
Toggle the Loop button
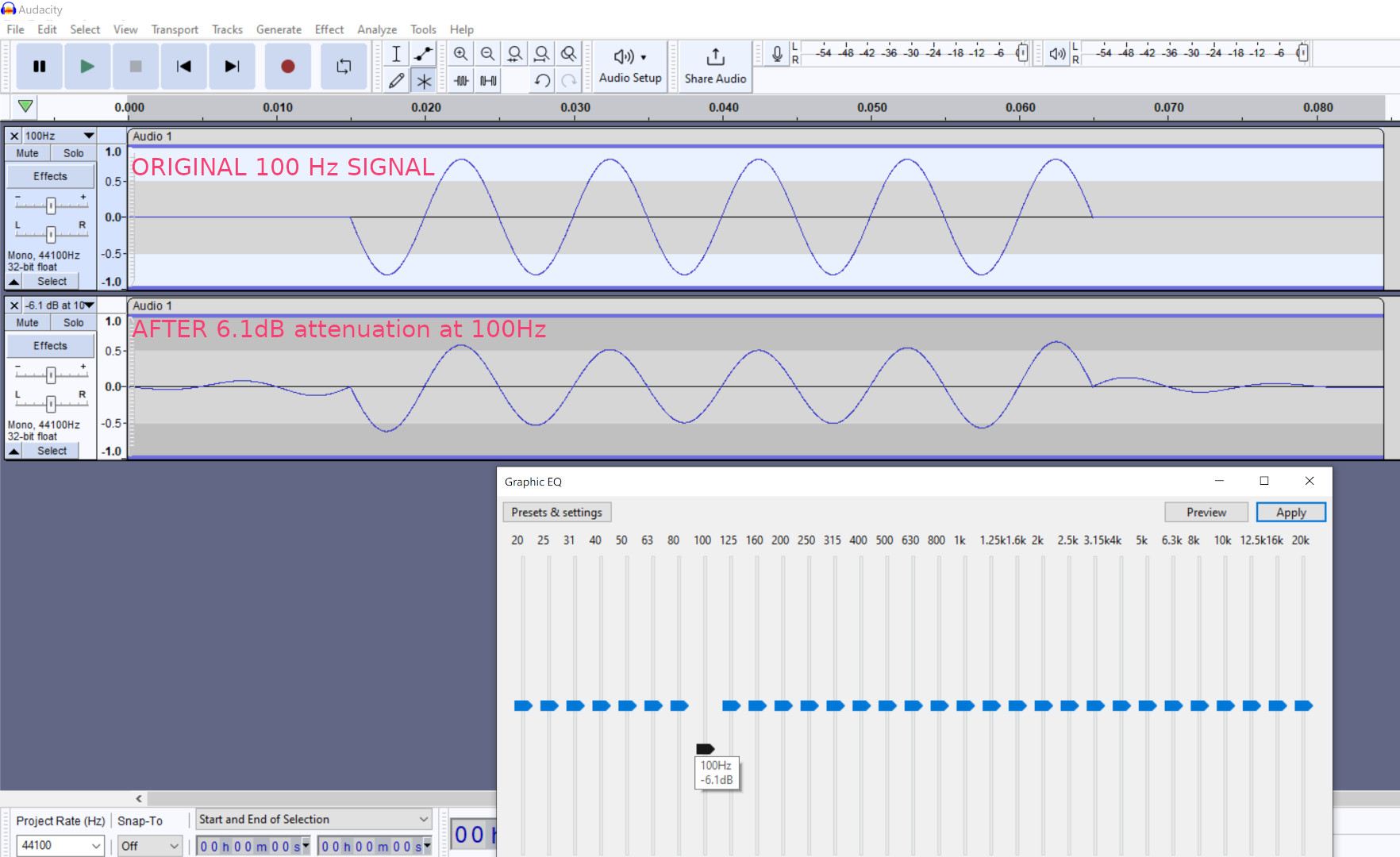(344, 67)
